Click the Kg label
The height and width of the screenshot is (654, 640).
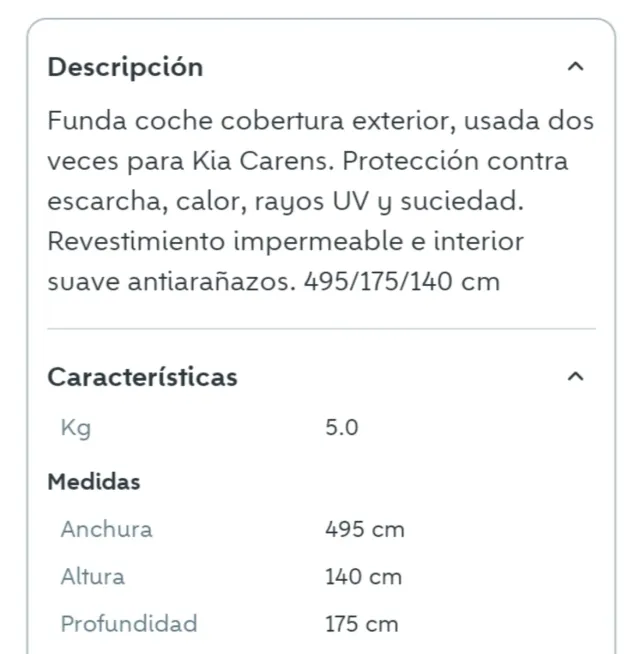click(76, 428)
